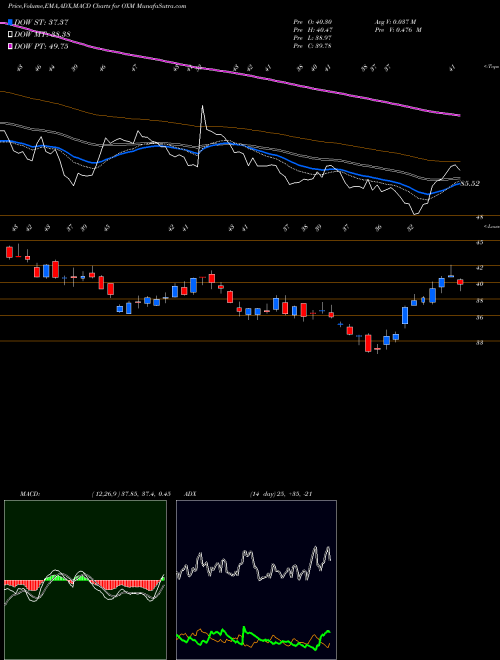Click inside the dark blue ADX chart panel

tap(256, 580)
